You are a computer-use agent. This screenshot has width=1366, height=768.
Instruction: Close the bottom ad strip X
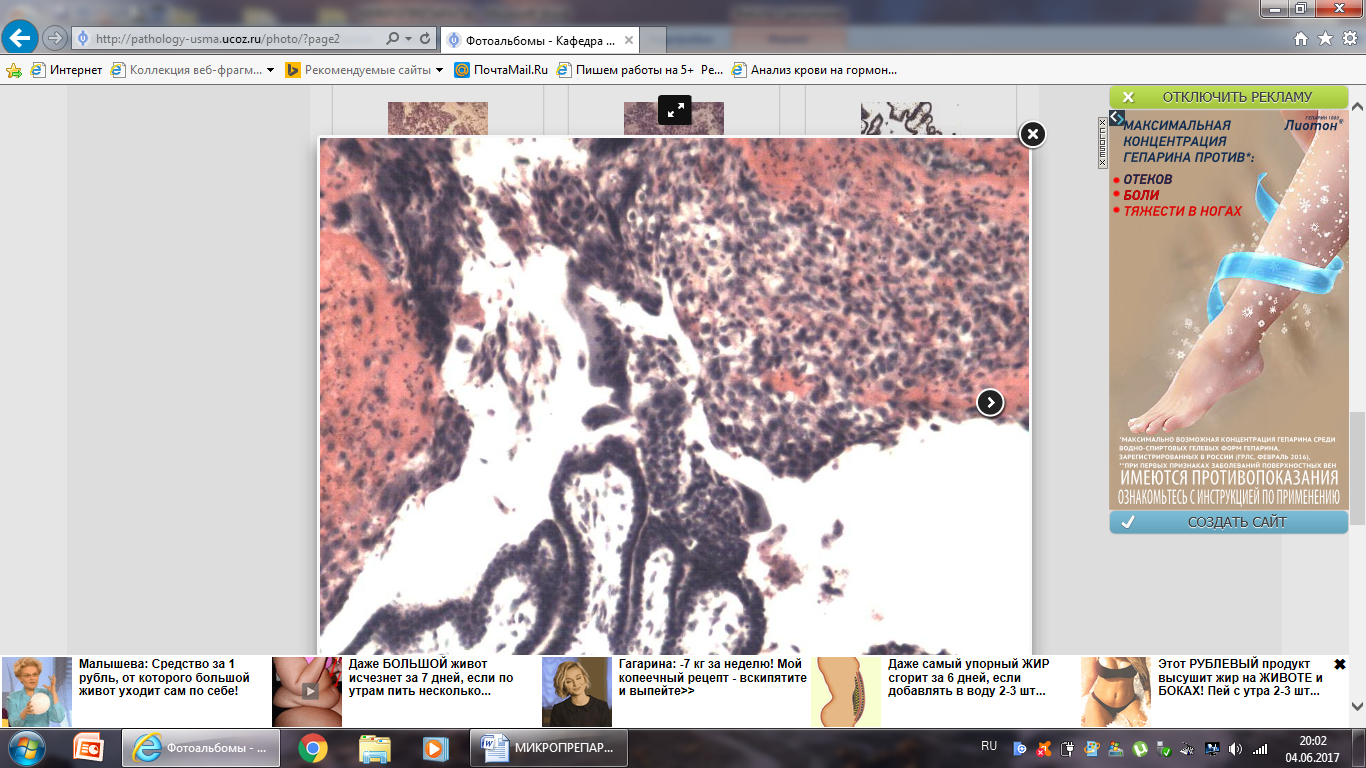click(x=1340, y=664)
